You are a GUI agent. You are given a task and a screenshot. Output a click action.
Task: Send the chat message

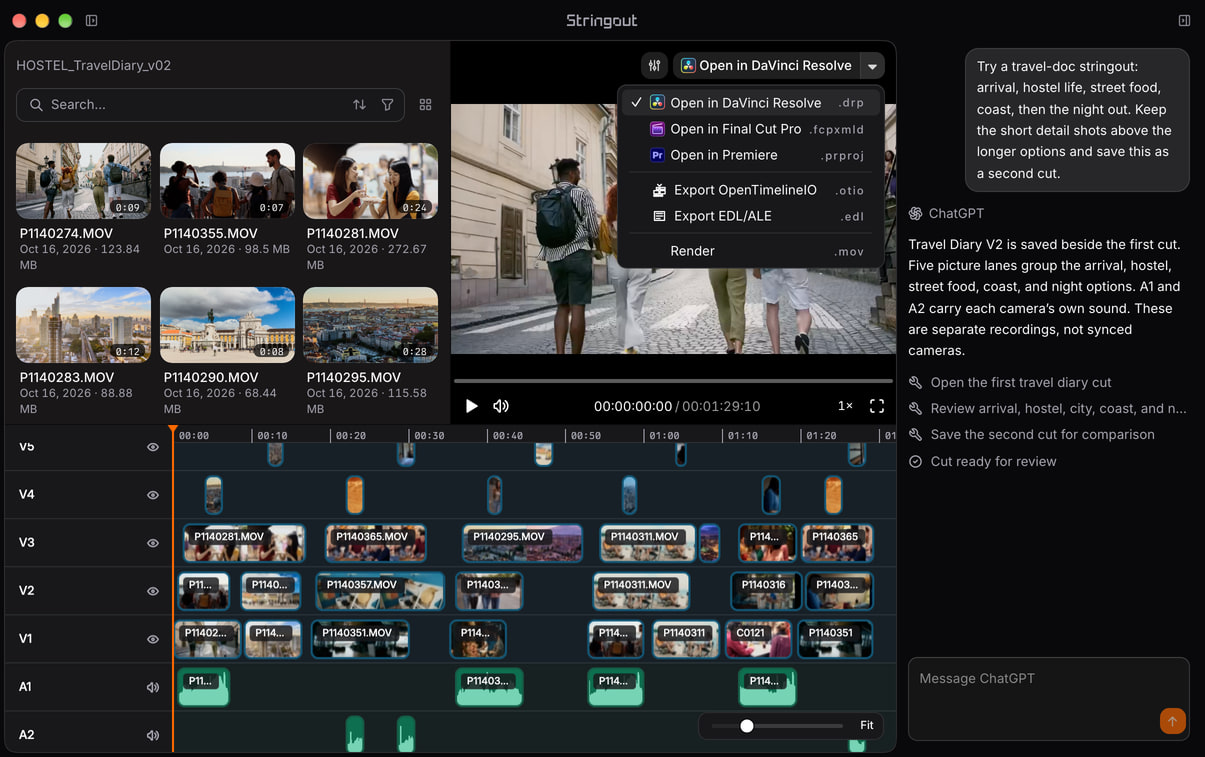point(1172,720)
